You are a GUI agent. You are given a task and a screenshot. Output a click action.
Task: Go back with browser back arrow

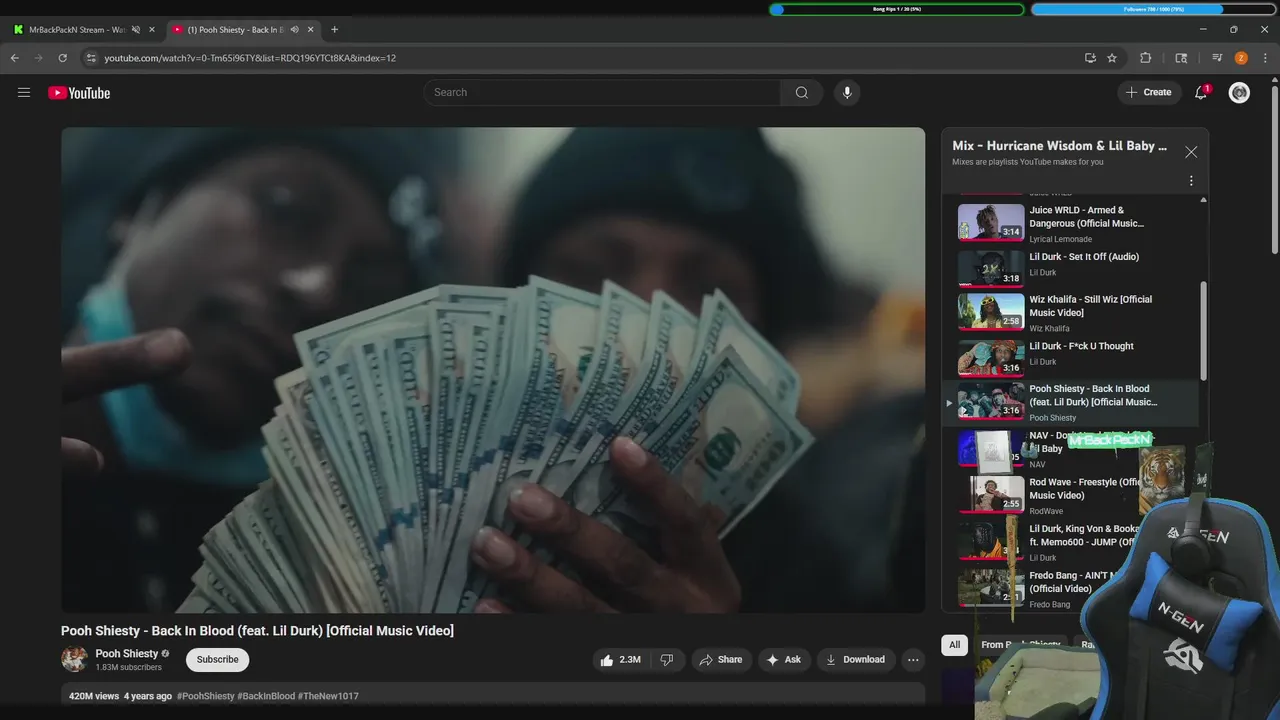click(x=14, y=58)
